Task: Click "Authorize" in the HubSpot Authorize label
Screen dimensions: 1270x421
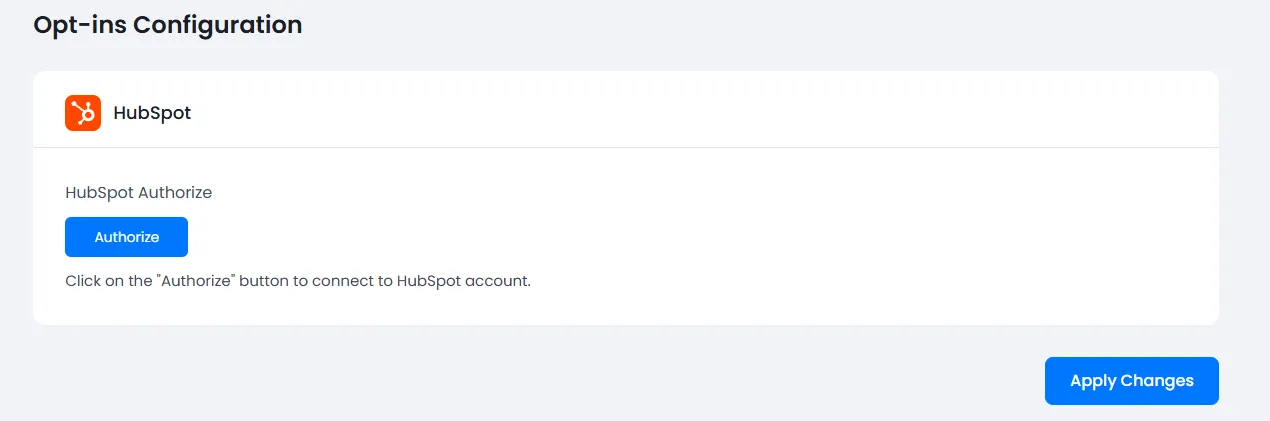Action: [x=175, y=192]
